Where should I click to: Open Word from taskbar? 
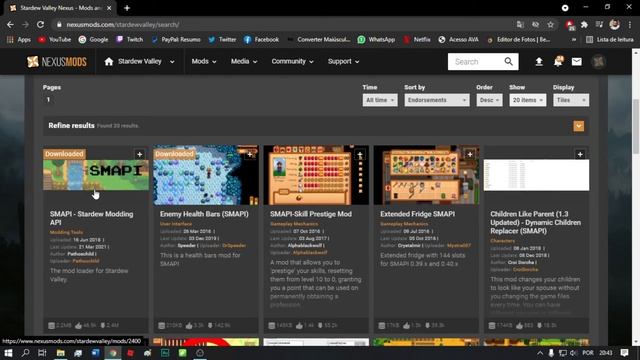point(95,353)
